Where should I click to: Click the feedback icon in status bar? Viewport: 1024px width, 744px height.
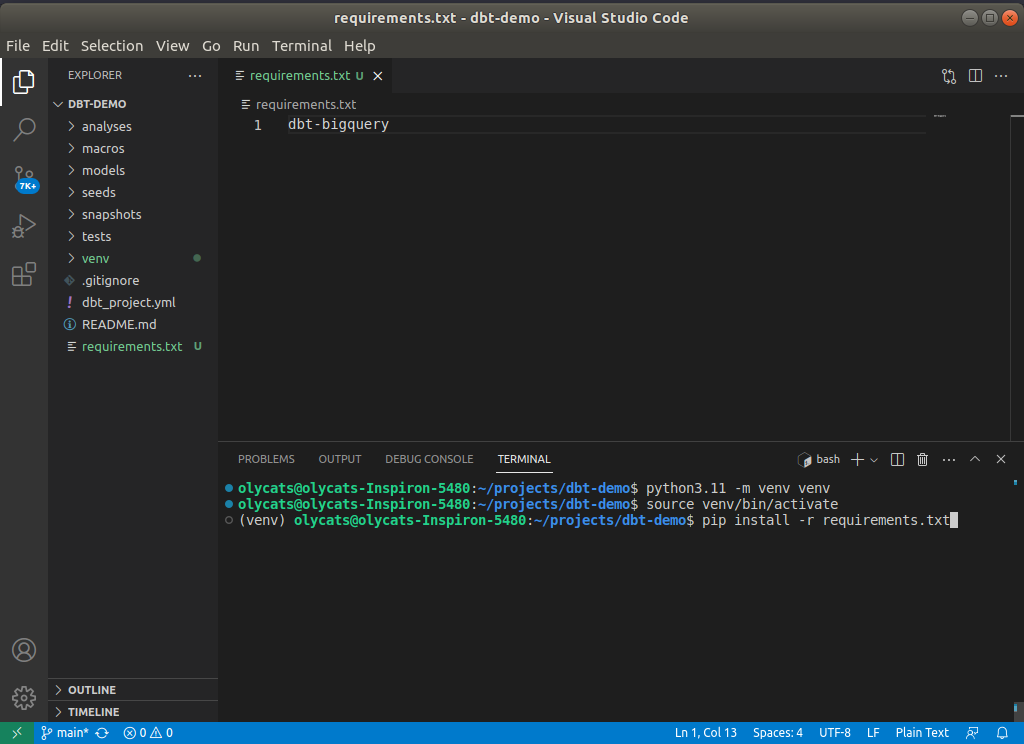point(972,733)
